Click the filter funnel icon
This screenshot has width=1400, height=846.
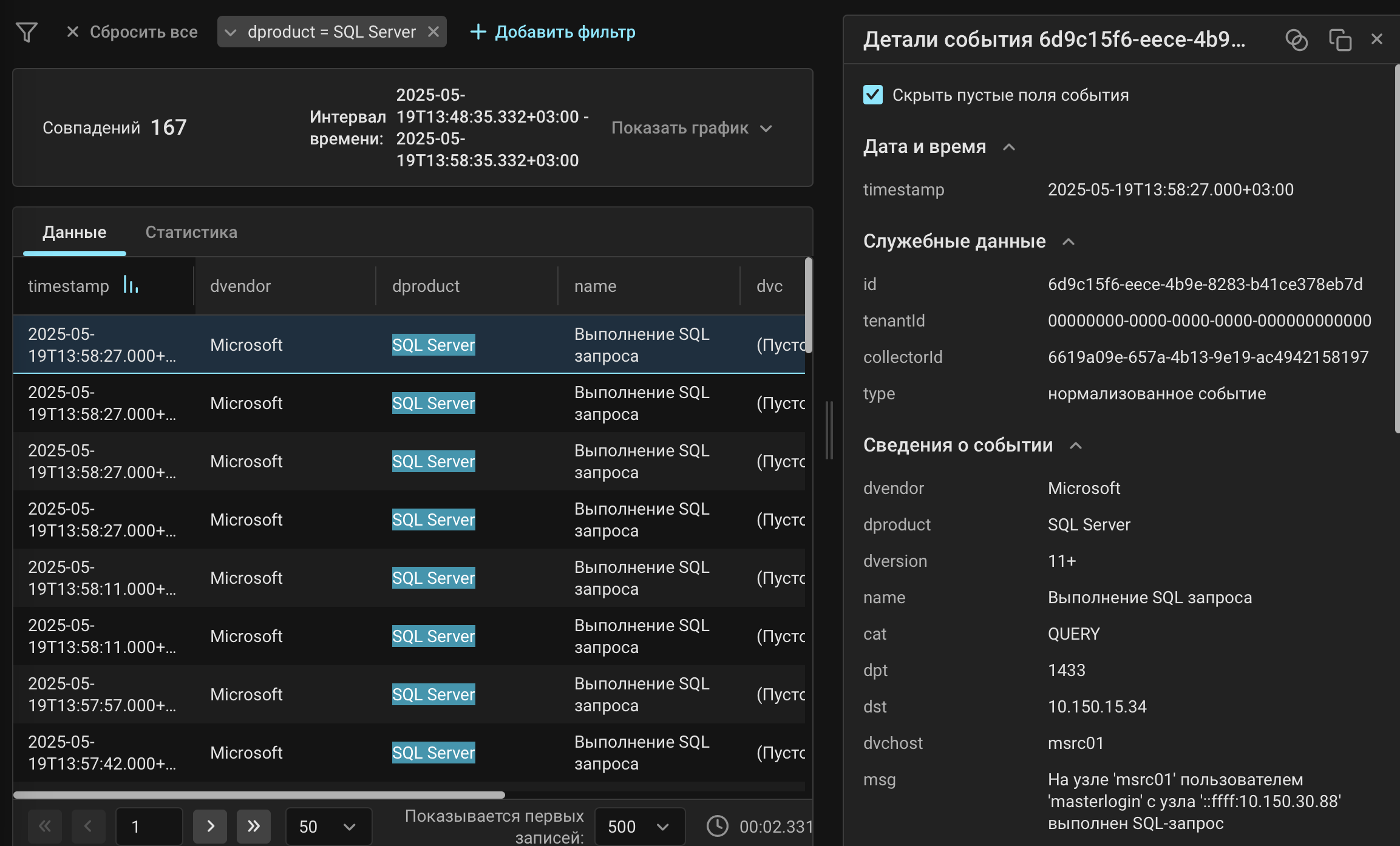[27, 32]
